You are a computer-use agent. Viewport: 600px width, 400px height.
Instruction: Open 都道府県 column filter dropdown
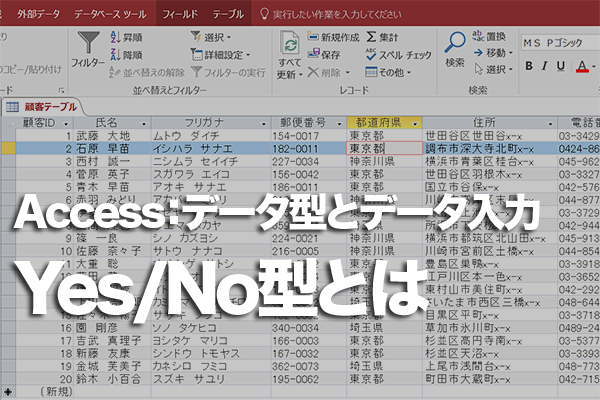tap(415, 124)
